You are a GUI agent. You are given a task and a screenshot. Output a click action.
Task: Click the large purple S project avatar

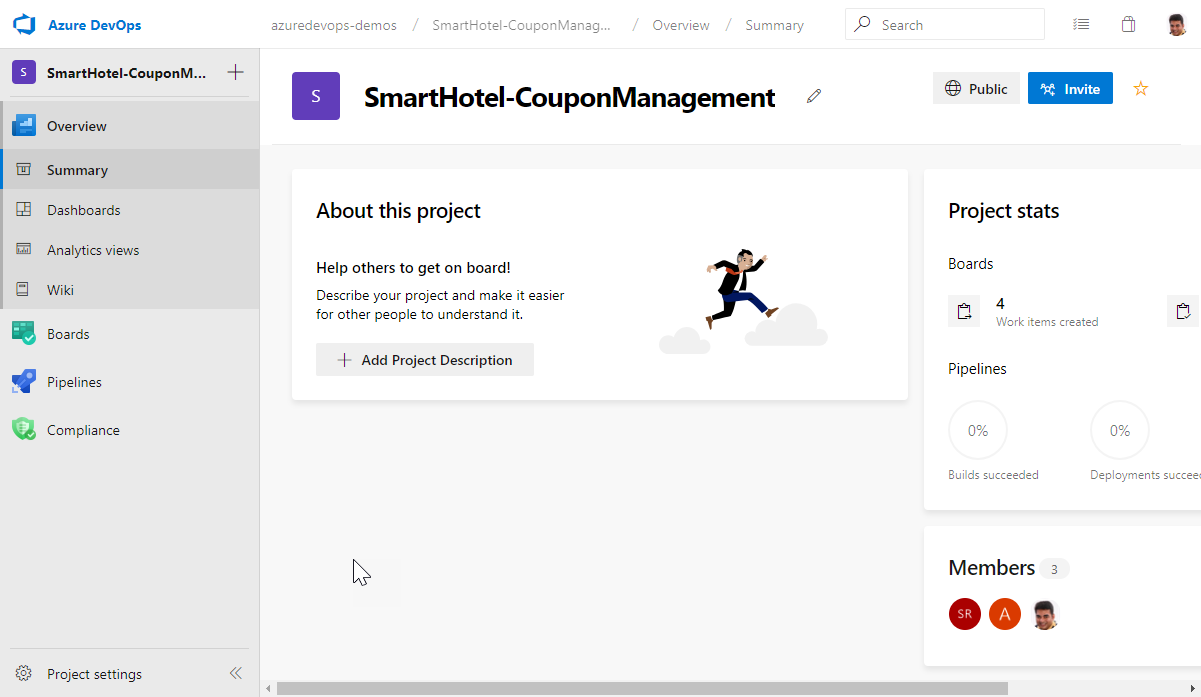(316, 96)
